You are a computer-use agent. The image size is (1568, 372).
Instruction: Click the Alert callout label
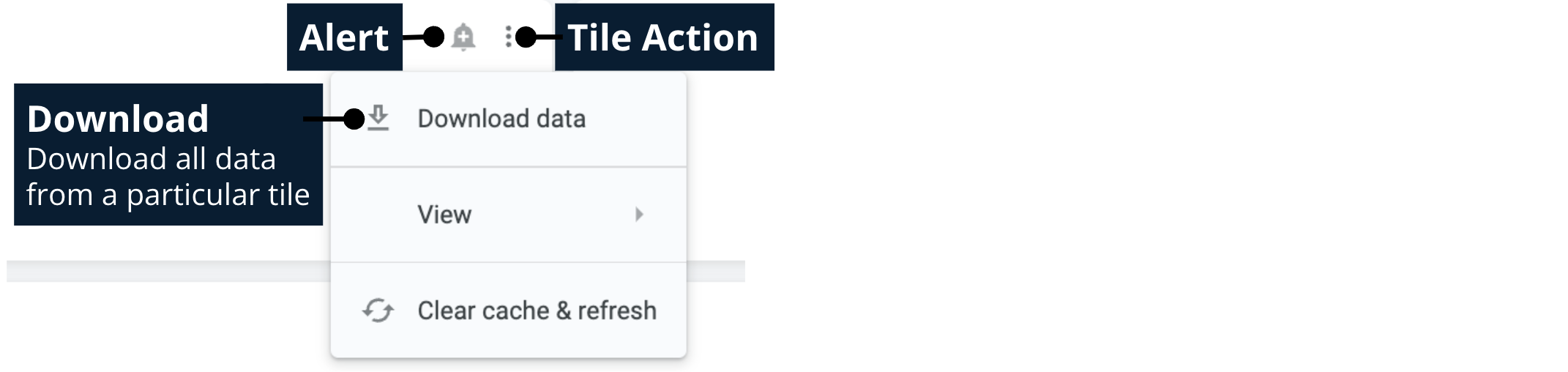click(x=344, y=37)
